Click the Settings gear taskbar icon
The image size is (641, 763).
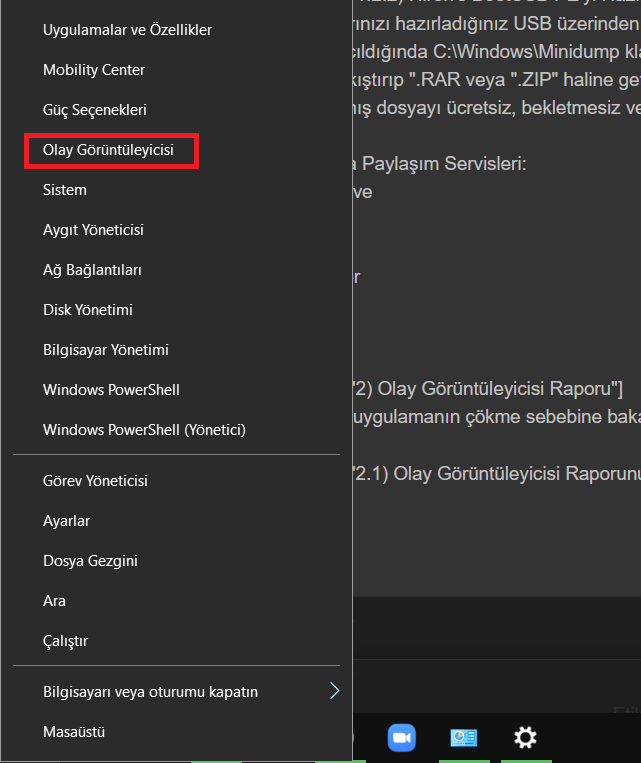tap(525, 738)
